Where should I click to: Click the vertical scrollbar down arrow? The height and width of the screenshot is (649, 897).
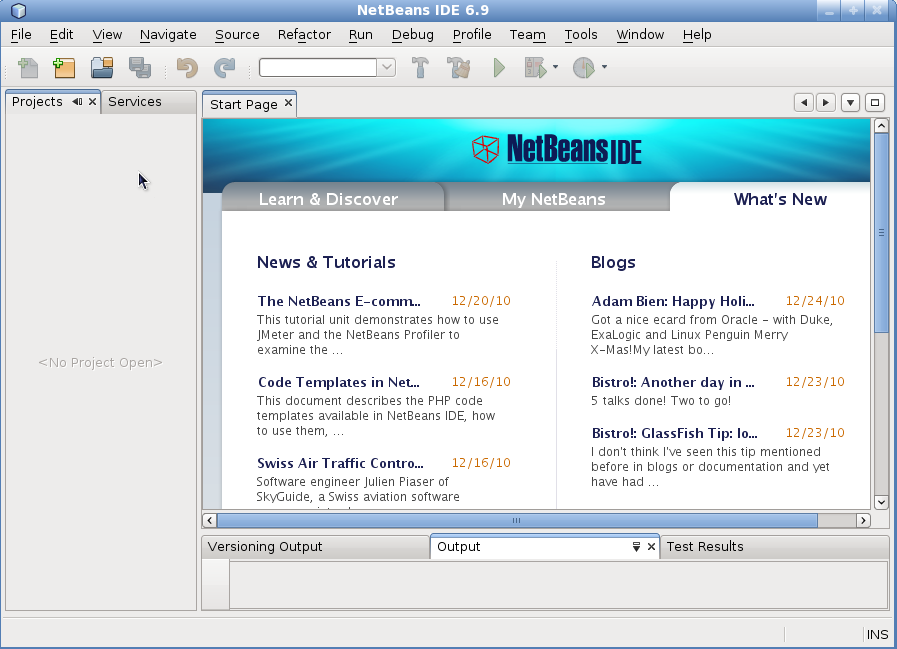pos(881,502)
